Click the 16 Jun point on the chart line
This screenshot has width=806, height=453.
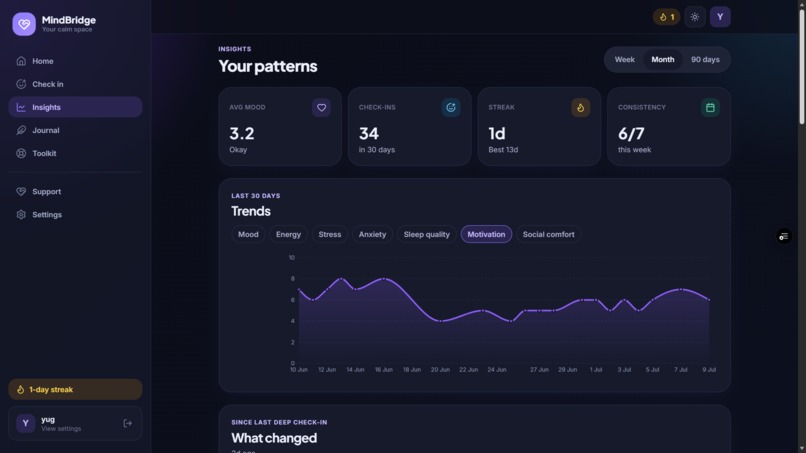tap(383, 279)
